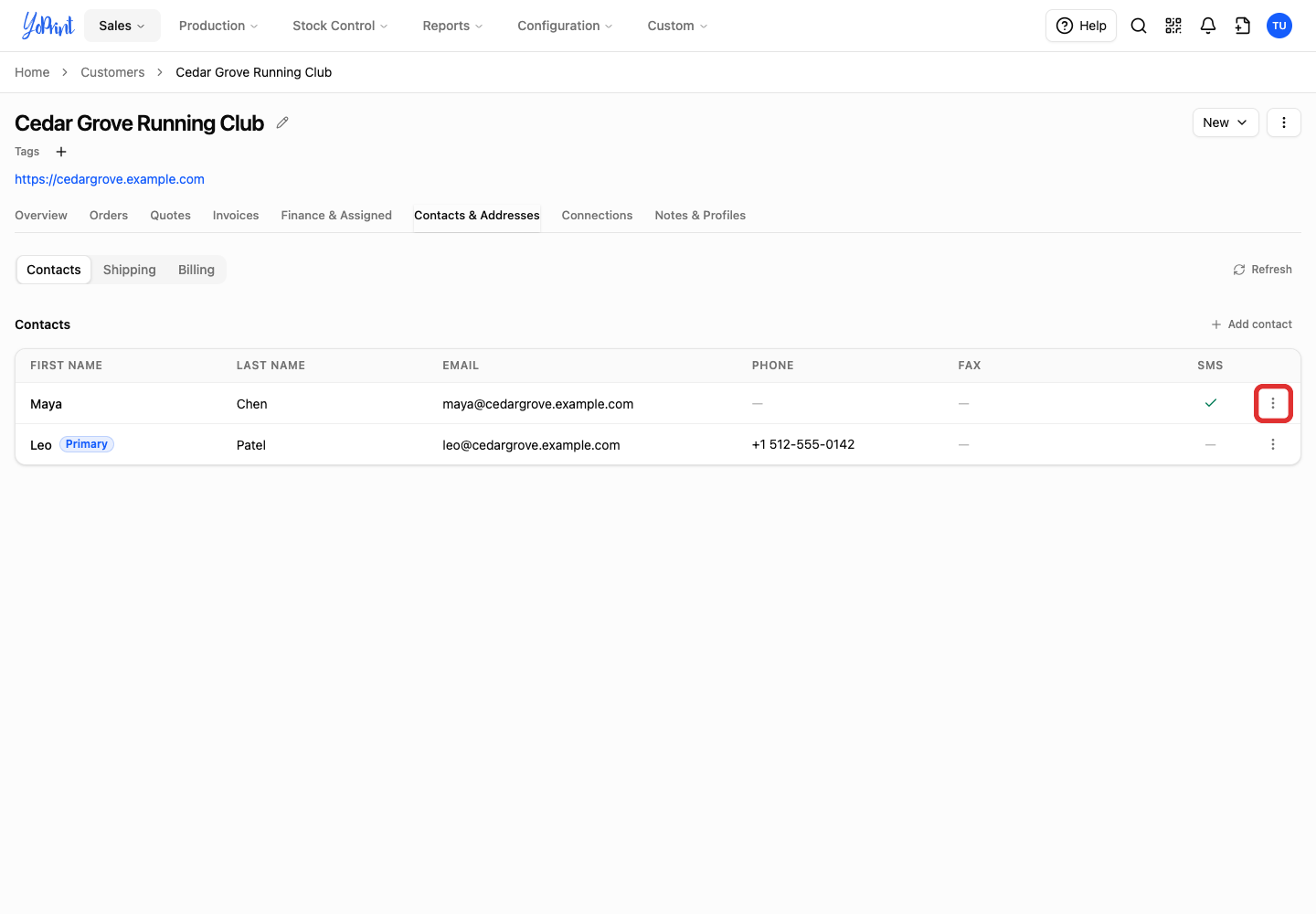Expand the Configuration menu

(565, 26)
